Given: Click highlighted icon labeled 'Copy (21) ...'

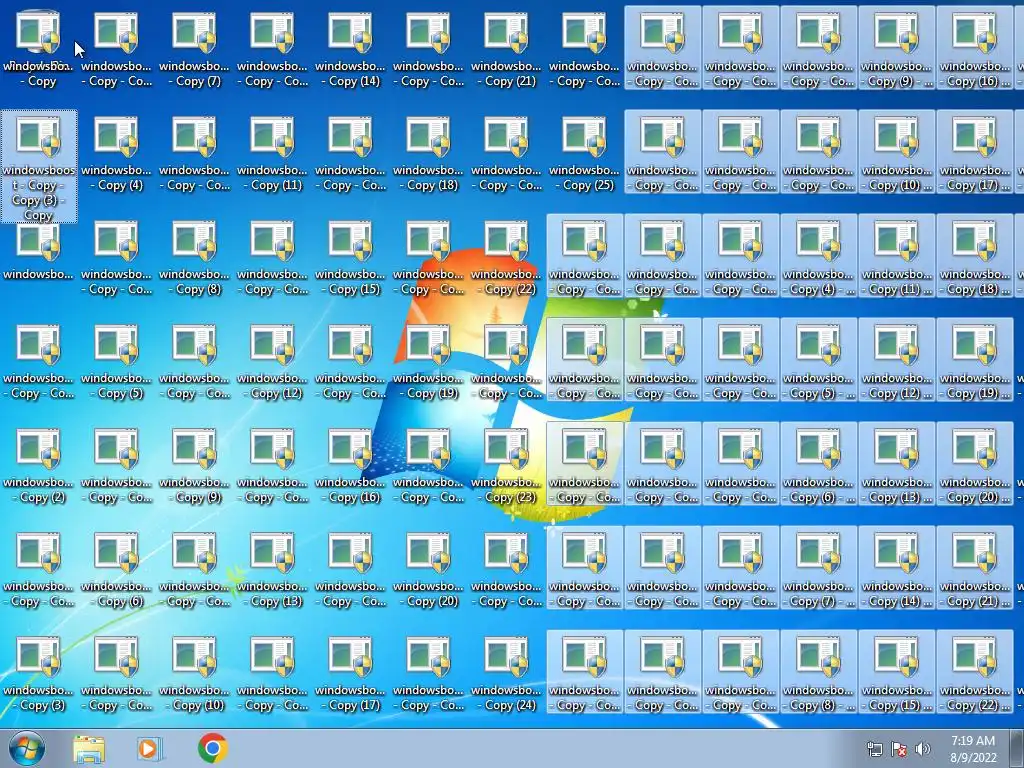Looking at the screenshot, I should pyautogui.click(x=974, y=569).
